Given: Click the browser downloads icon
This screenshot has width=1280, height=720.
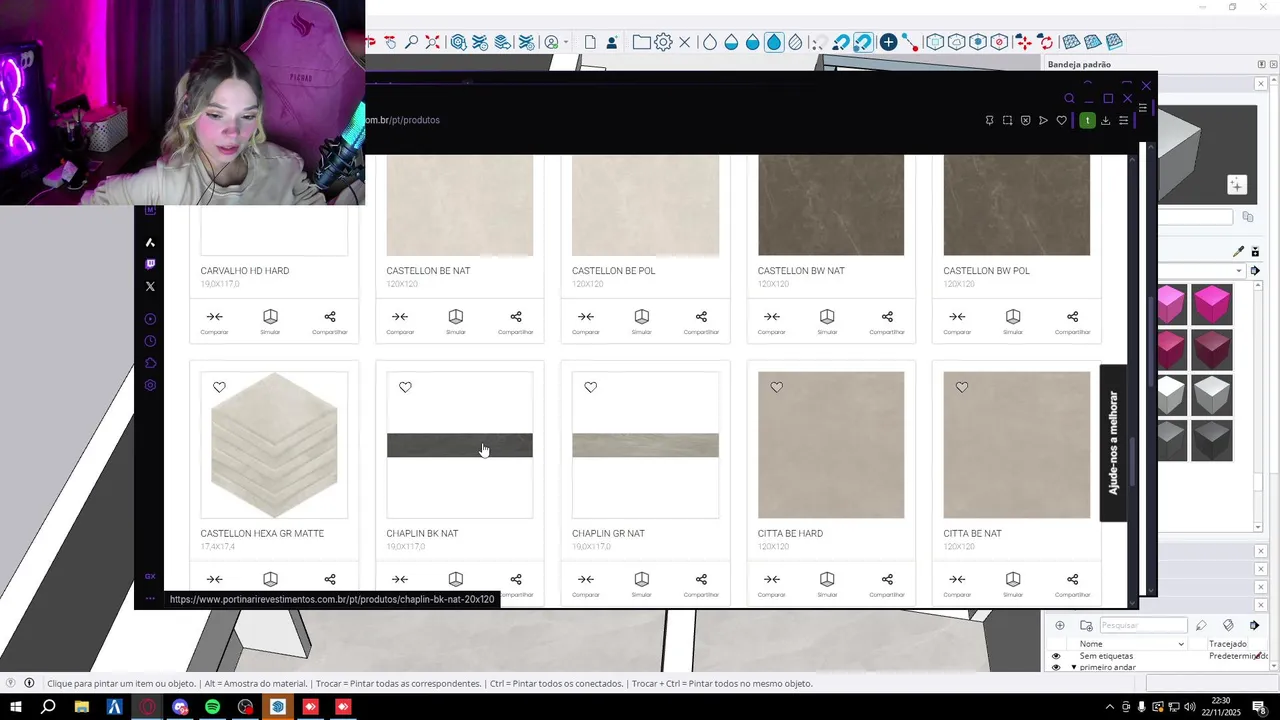Looking at the screenshot, I should tap(1105, 120).
